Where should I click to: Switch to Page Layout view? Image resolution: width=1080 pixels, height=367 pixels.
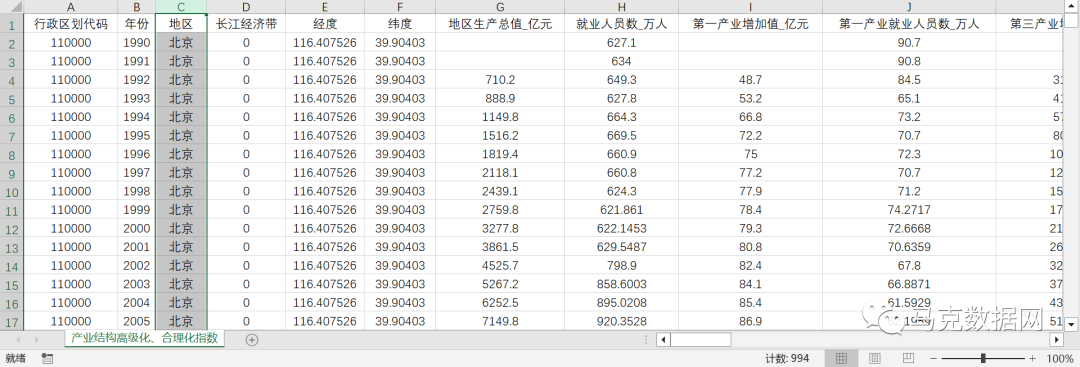(875, 358)
